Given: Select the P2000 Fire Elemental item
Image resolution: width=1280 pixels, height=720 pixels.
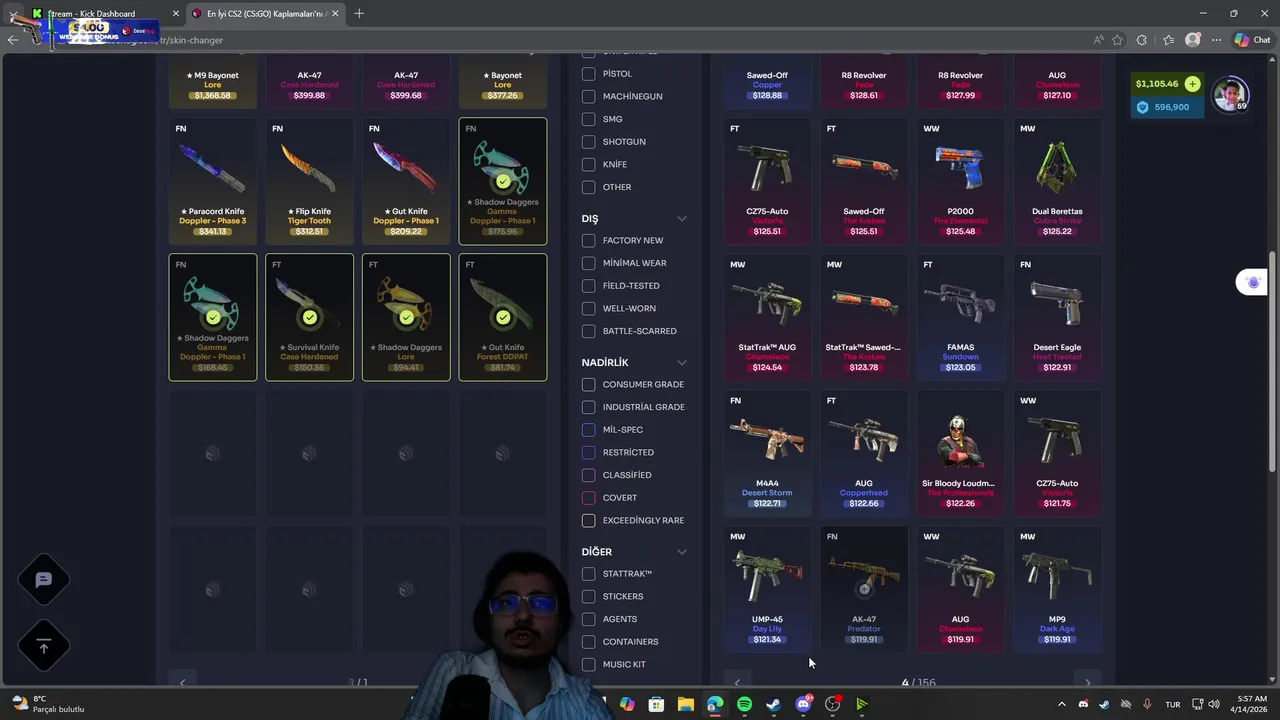Looking at the screenshot, I should pos(960,181).
